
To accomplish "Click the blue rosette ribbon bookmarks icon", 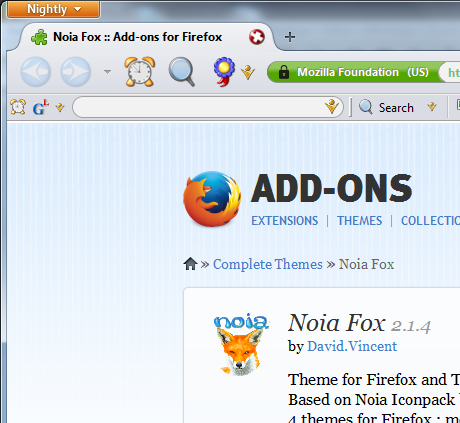I will [x=224, y=72].
